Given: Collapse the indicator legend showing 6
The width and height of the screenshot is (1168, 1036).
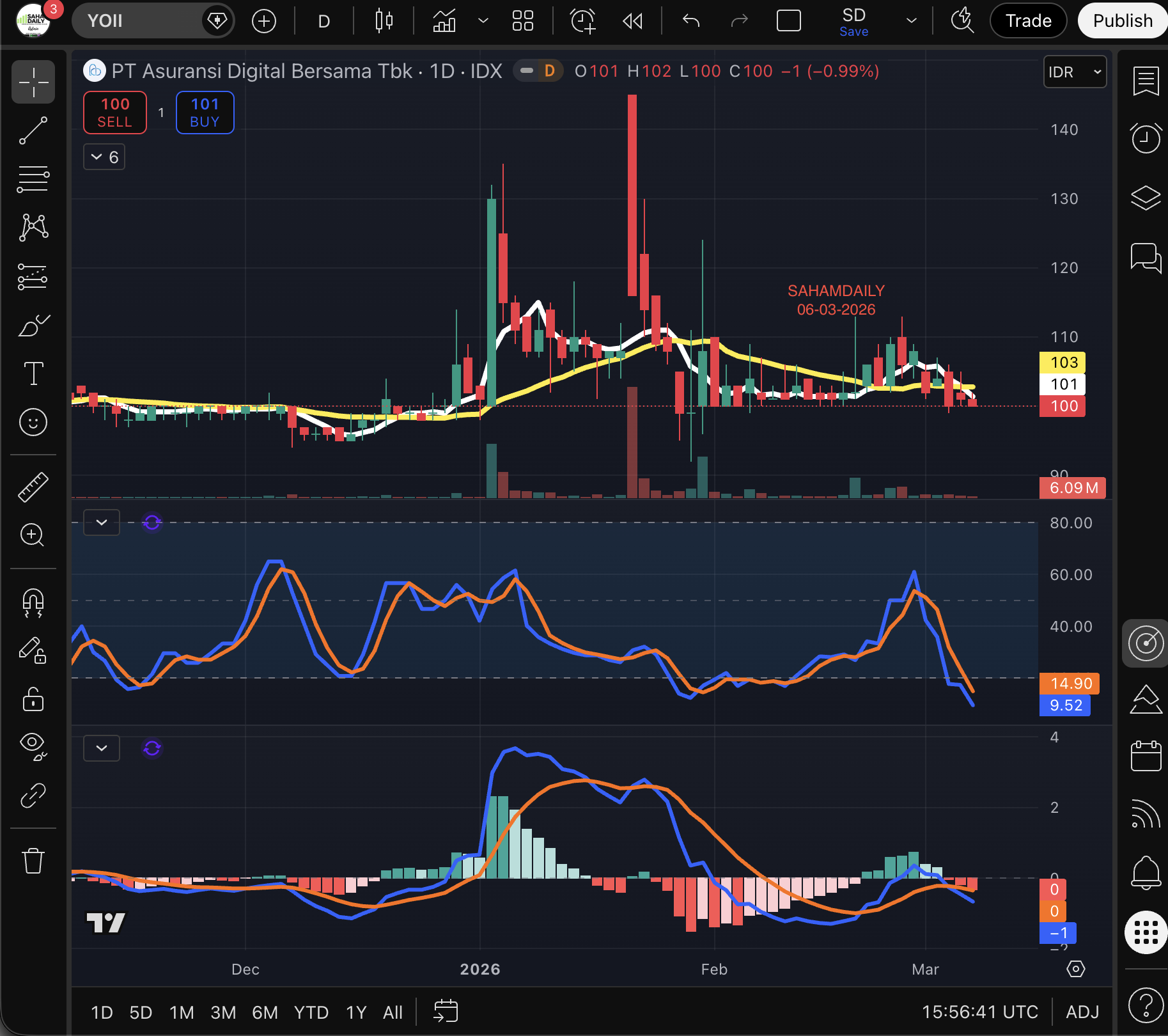Looking at the screenshot, I should 104,157.
